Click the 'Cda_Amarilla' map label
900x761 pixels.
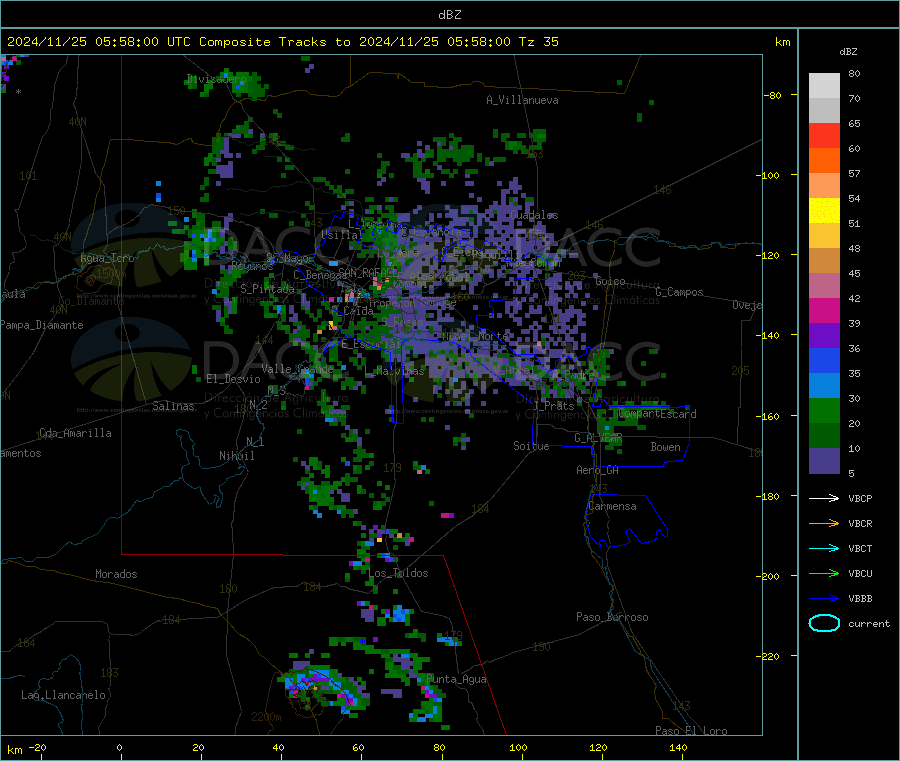[75, 433]
